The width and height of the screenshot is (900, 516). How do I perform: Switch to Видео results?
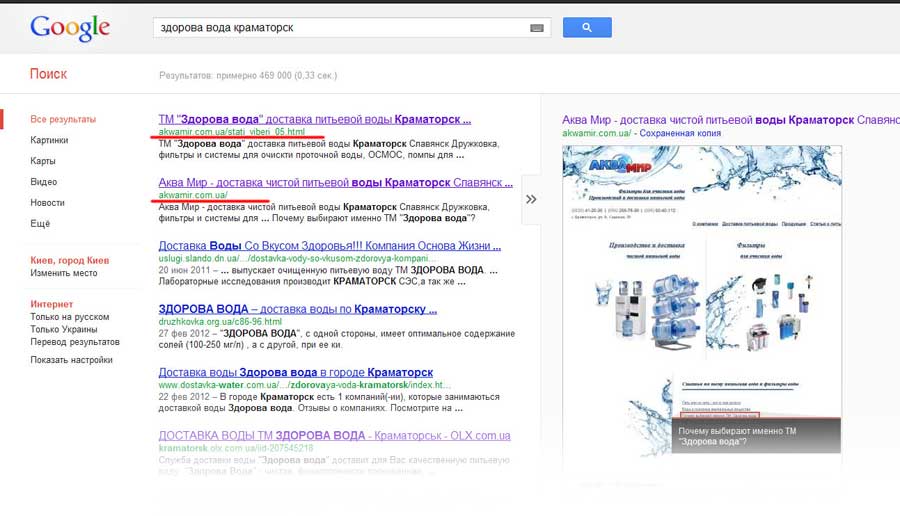click(x=44, y=181)
